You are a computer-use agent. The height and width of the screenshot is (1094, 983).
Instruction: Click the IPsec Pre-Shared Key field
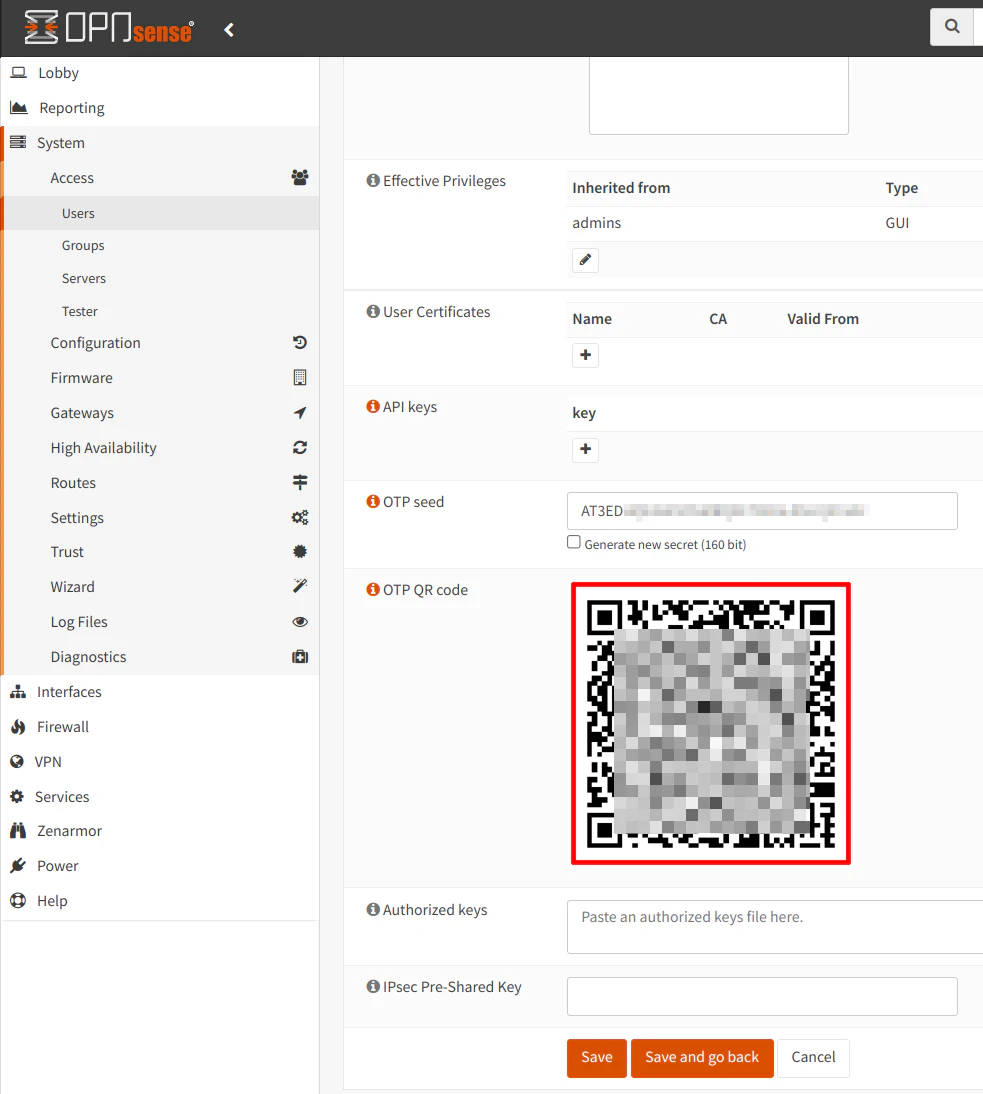click(x=762, y=996)
